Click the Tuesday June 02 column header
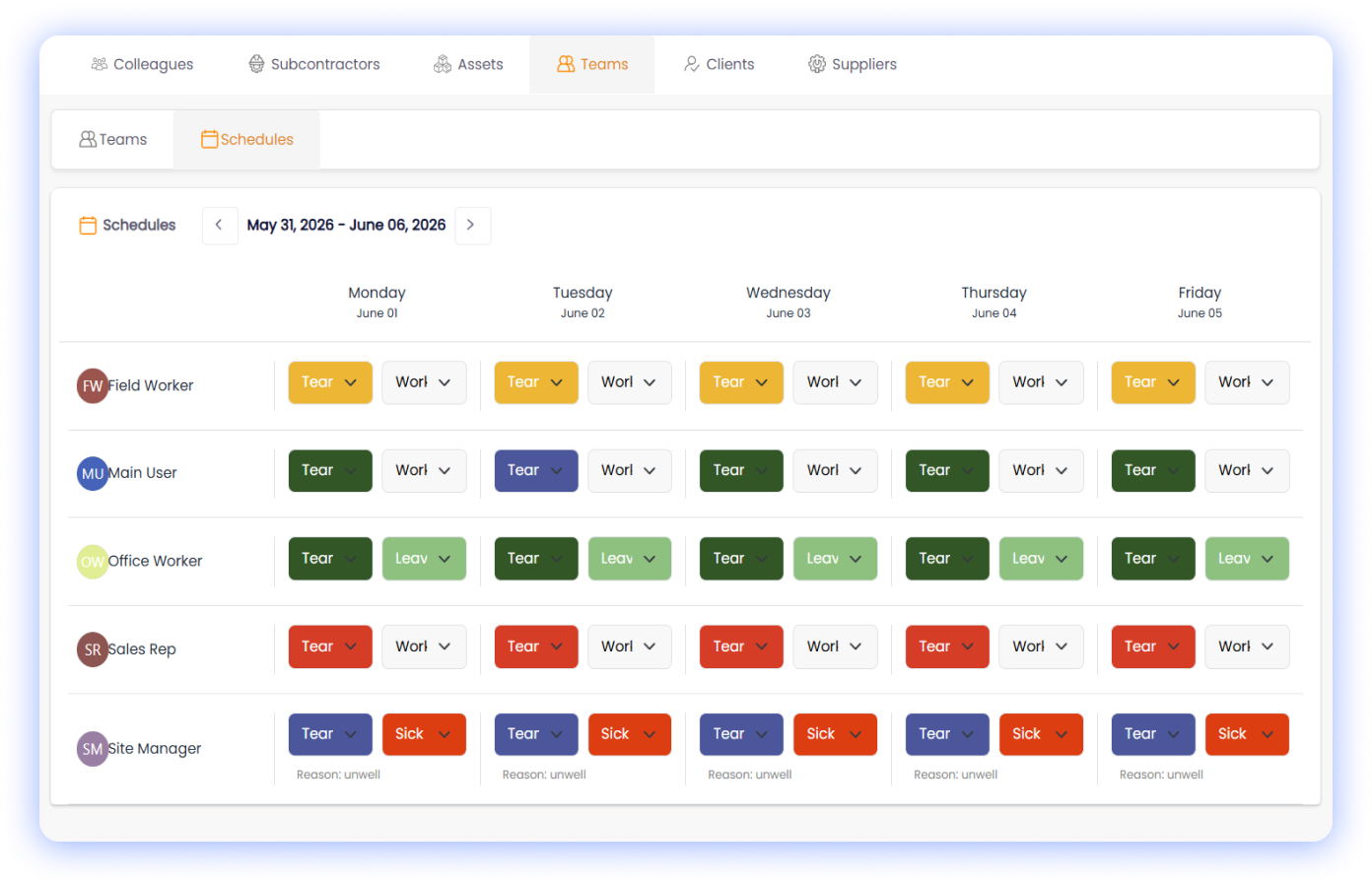The width and height of the screenshot is (1372, 885). pos(583,302)
